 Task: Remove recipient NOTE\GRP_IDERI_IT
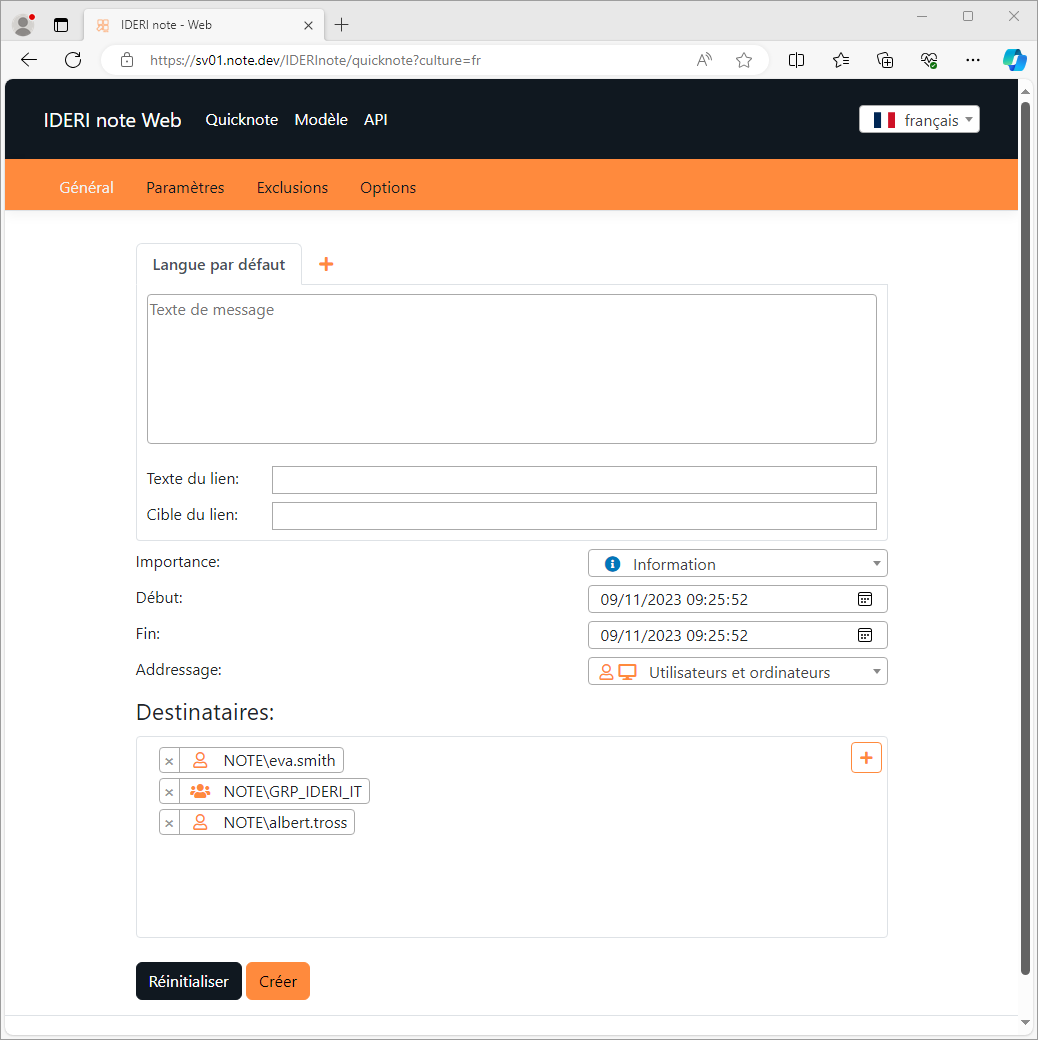tap(169, 791)
